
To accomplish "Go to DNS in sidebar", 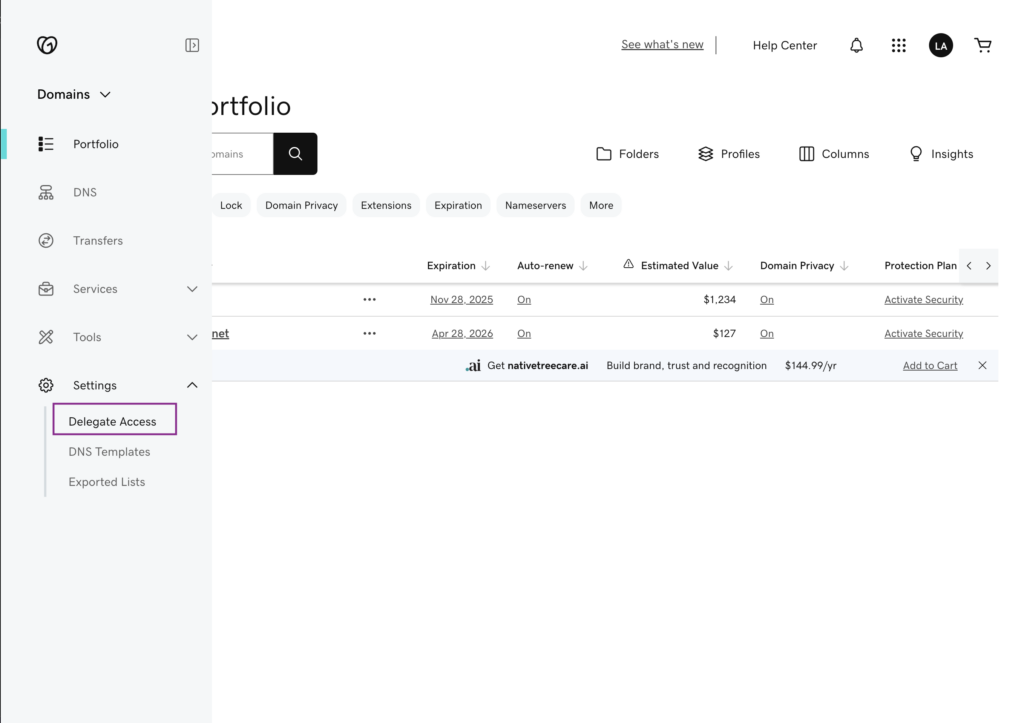I will [x=85, y=192].
